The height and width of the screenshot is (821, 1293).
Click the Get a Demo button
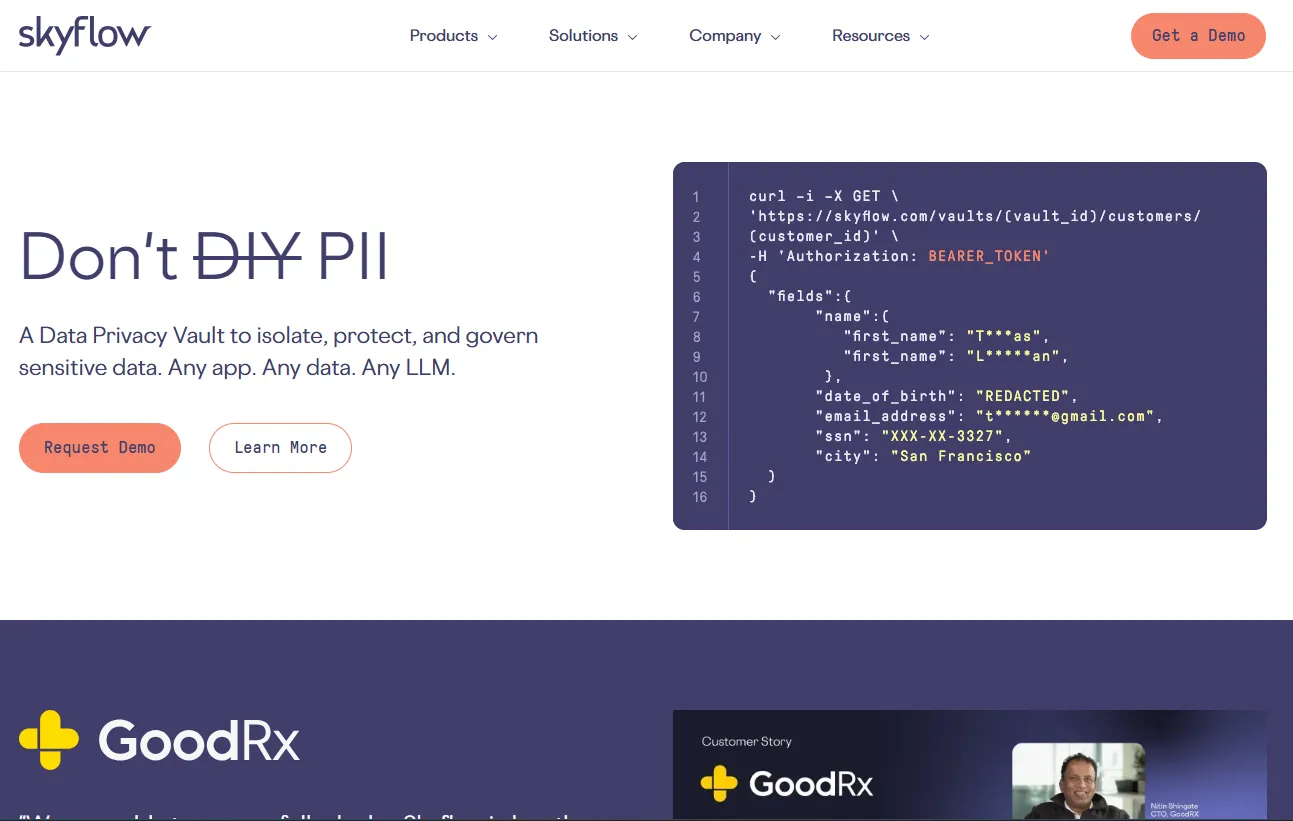pos(1197,35)
